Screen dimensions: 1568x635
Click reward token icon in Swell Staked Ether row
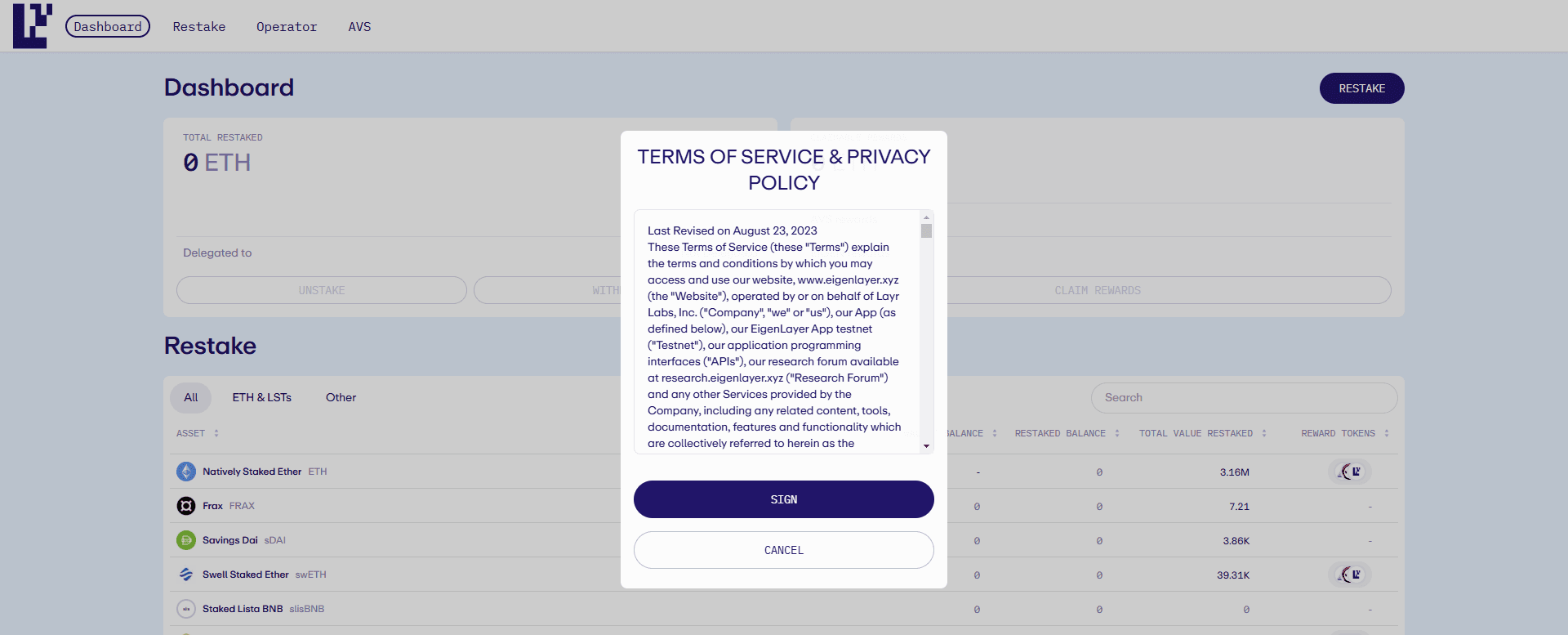click(x=1350, y=575)
